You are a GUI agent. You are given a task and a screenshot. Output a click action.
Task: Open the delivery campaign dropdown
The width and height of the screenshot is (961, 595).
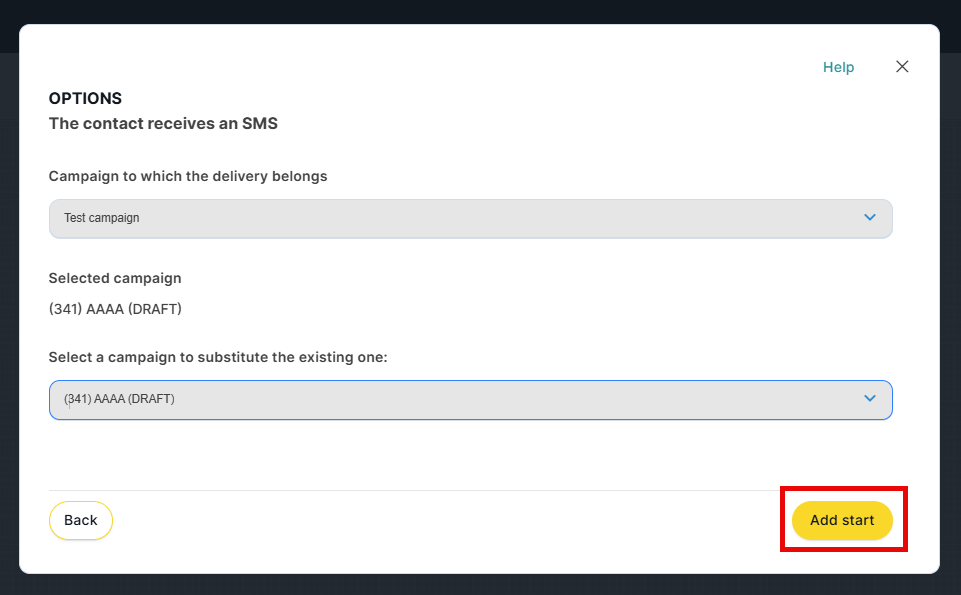[470, 218]
